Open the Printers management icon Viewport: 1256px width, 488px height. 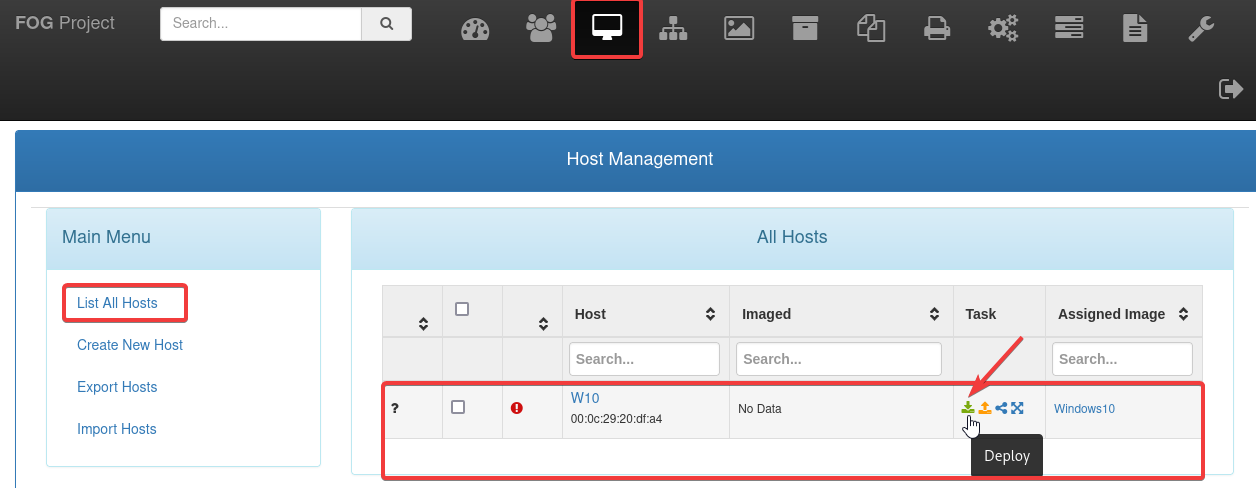click(x=937, y=29)
